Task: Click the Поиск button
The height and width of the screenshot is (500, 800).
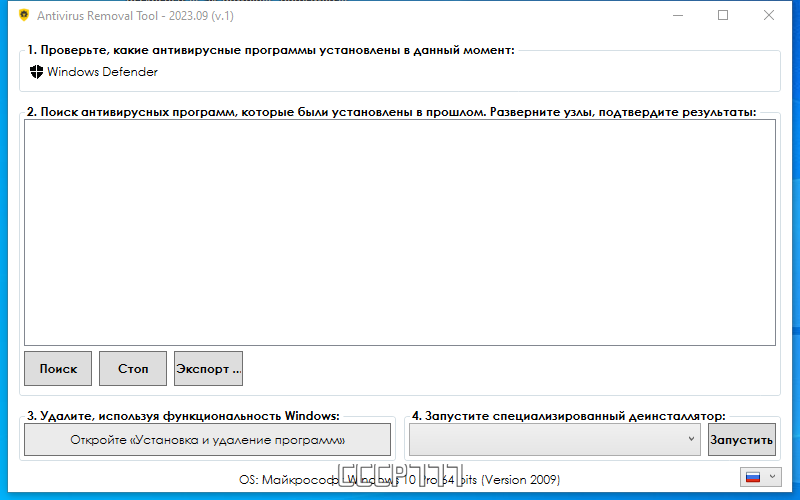Action: pyautogui.click(x=58, y=368)
